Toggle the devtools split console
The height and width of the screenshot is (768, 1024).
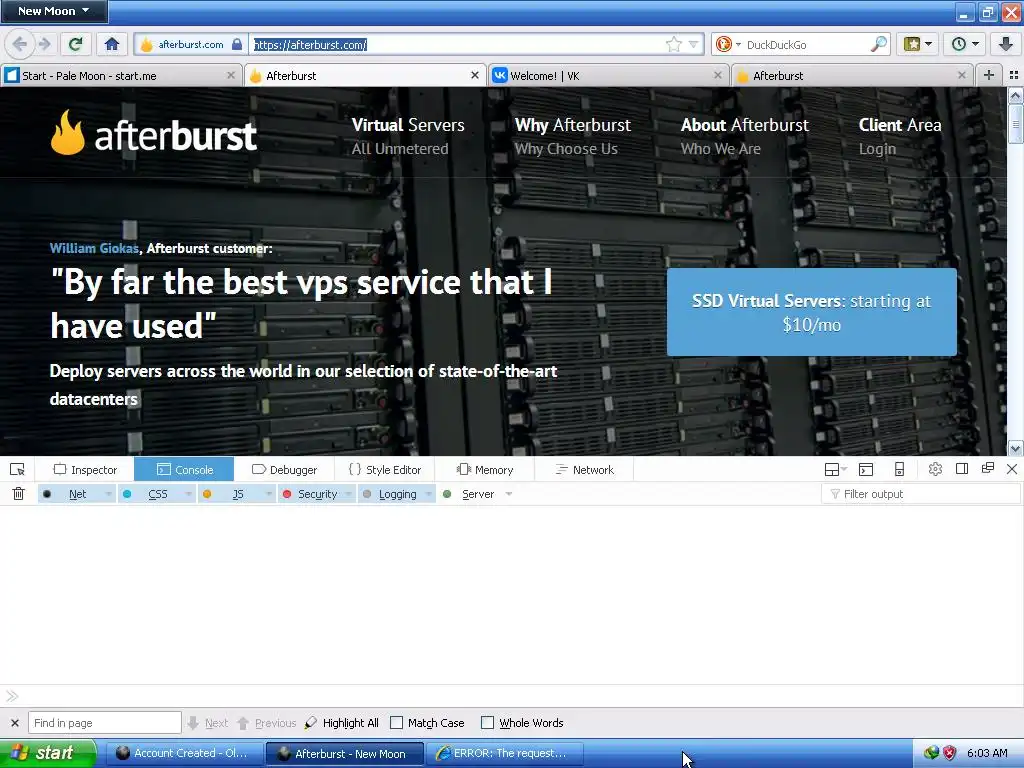(866, 470)
